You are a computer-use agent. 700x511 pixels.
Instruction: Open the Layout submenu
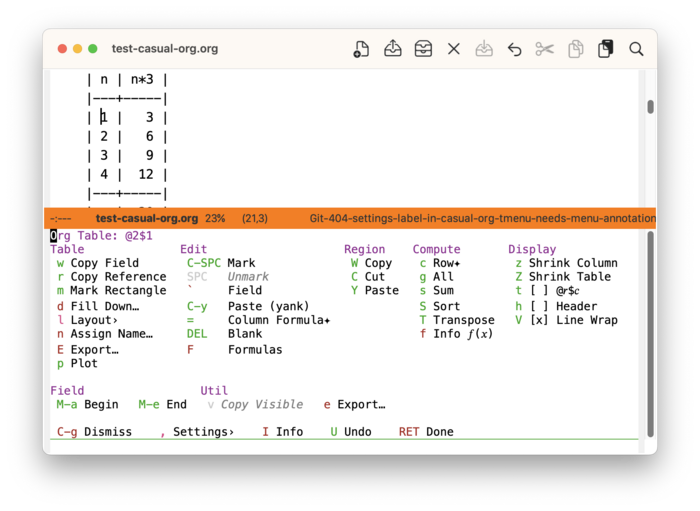[x=88, y=320]
